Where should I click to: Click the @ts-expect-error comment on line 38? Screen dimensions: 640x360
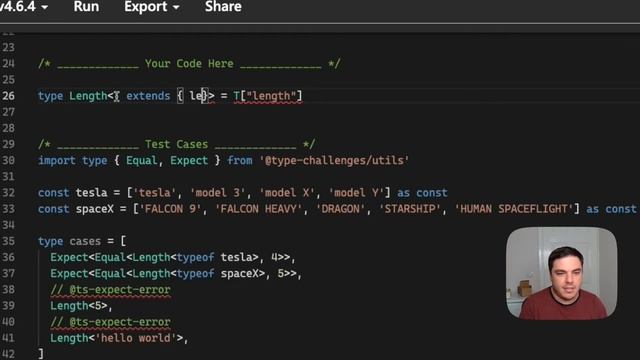[x=110, y=290]
